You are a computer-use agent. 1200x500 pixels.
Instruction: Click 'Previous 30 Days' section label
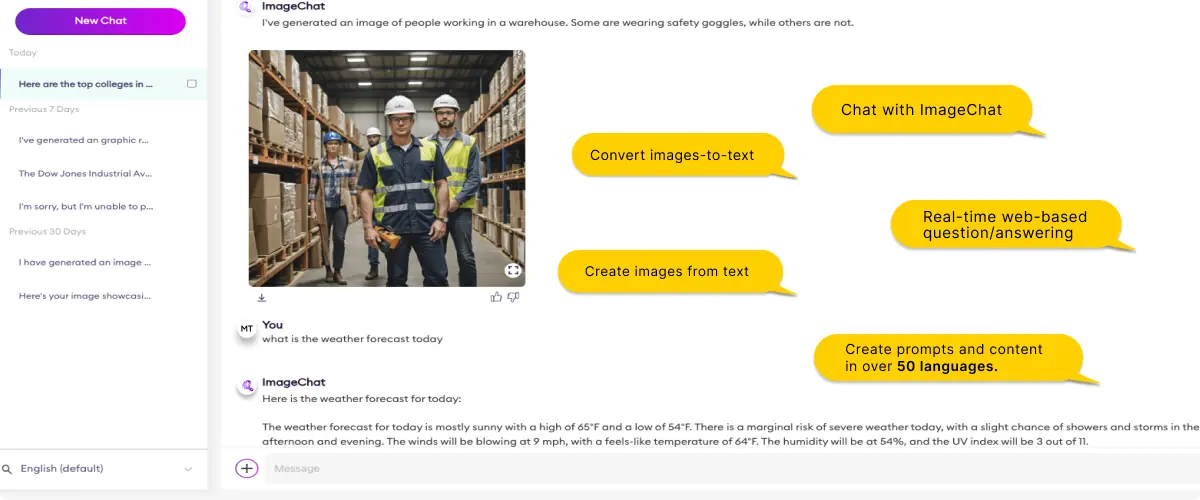[x=48, y=231]
